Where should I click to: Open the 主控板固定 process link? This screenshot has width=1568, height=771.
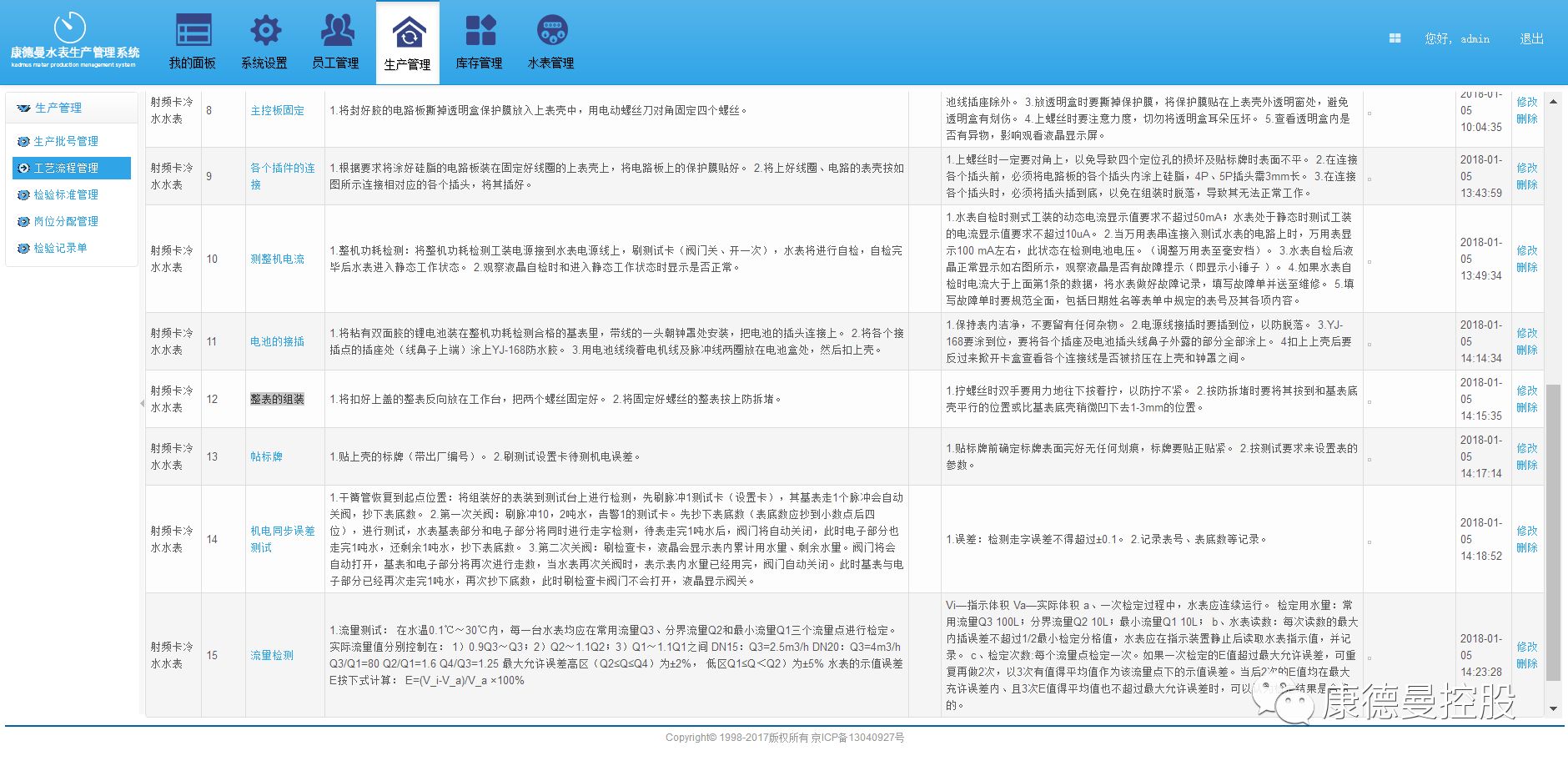[277, 110]
